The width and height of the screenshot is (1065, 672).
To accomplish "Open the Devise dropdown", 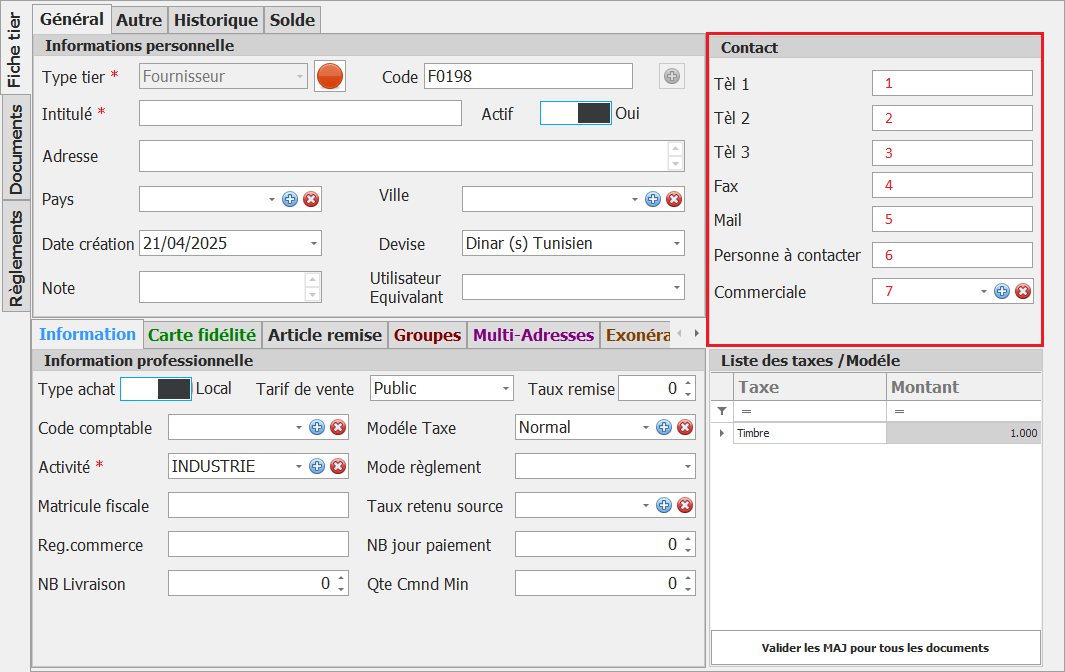I will (x=676, y=243).
